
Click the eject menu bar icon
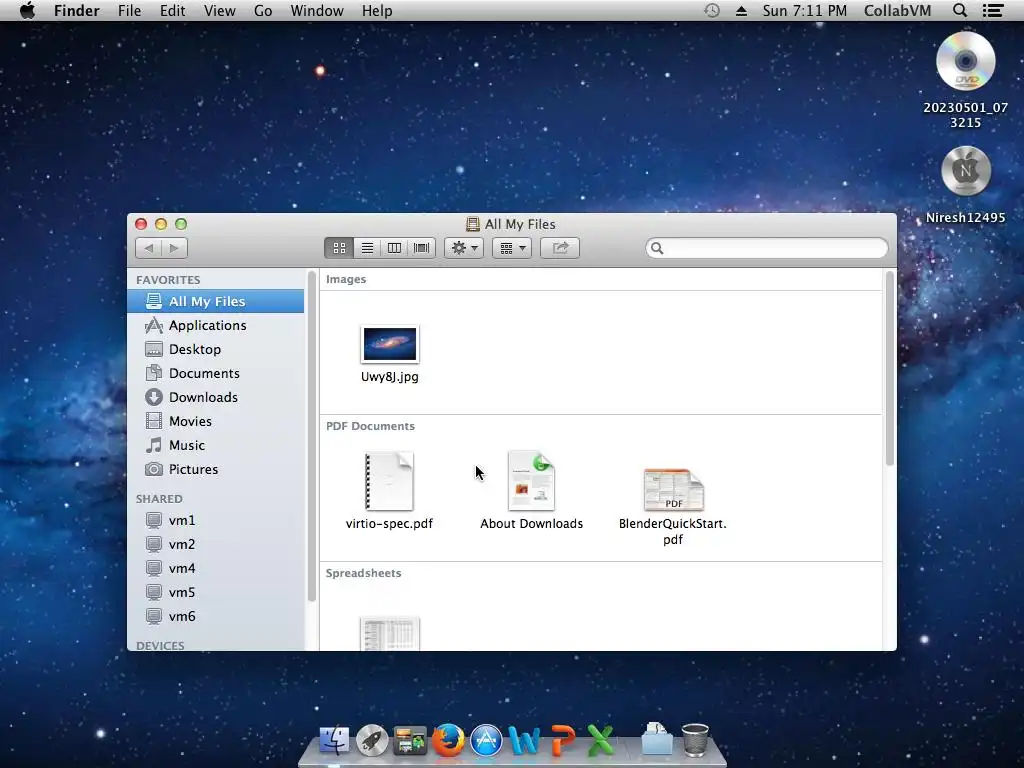(x=741, y=10)
